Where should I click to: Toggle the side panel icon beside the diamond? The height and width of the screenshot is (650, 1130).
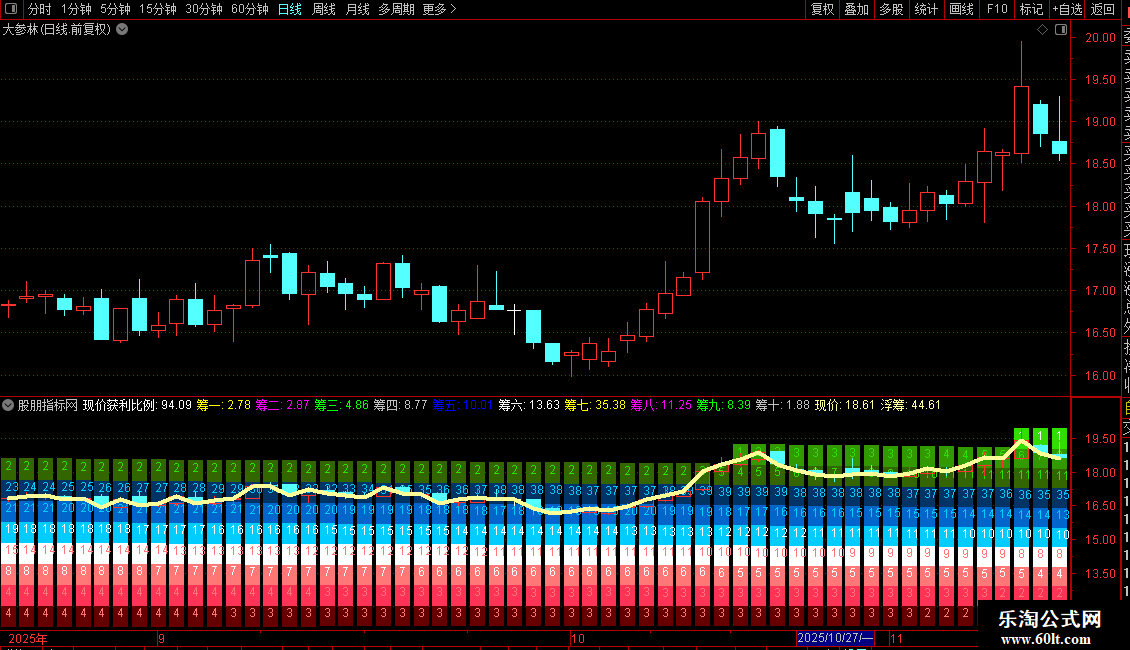(x=1061, y=30)
